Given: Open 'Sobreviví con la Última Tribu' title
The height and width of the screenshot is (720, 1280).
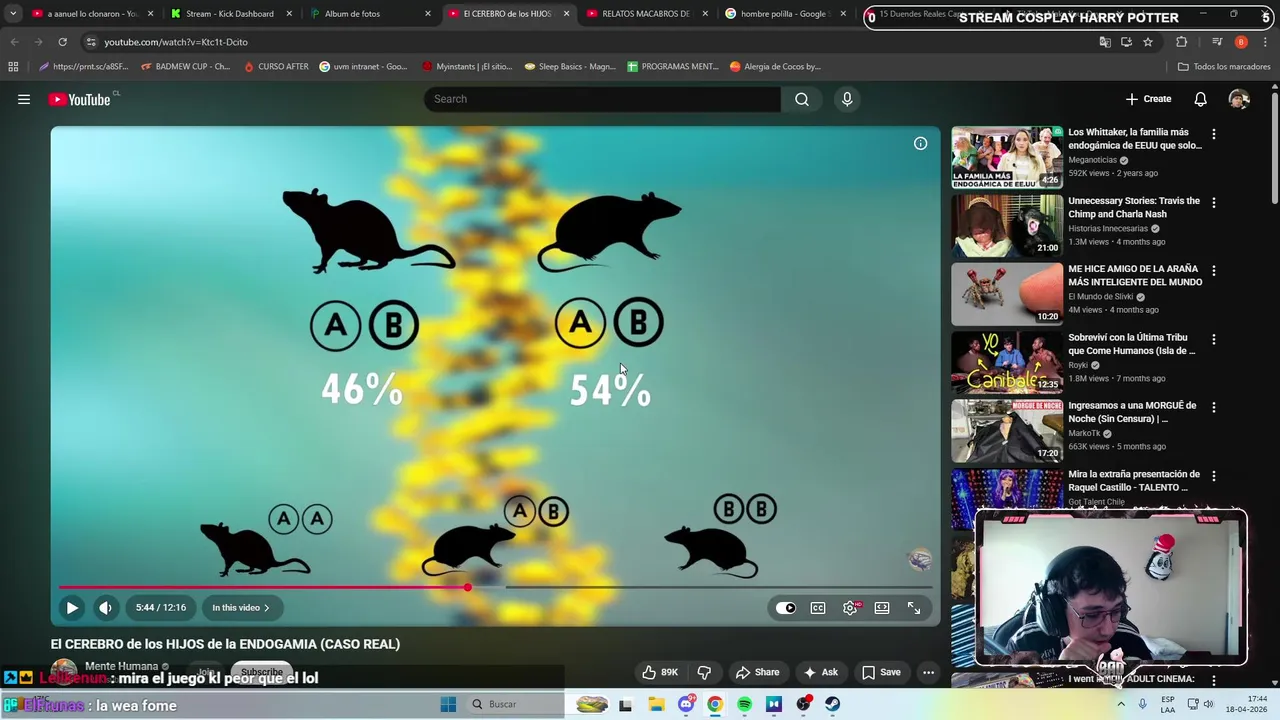Looking at the screenshot, I should 1134,344.
